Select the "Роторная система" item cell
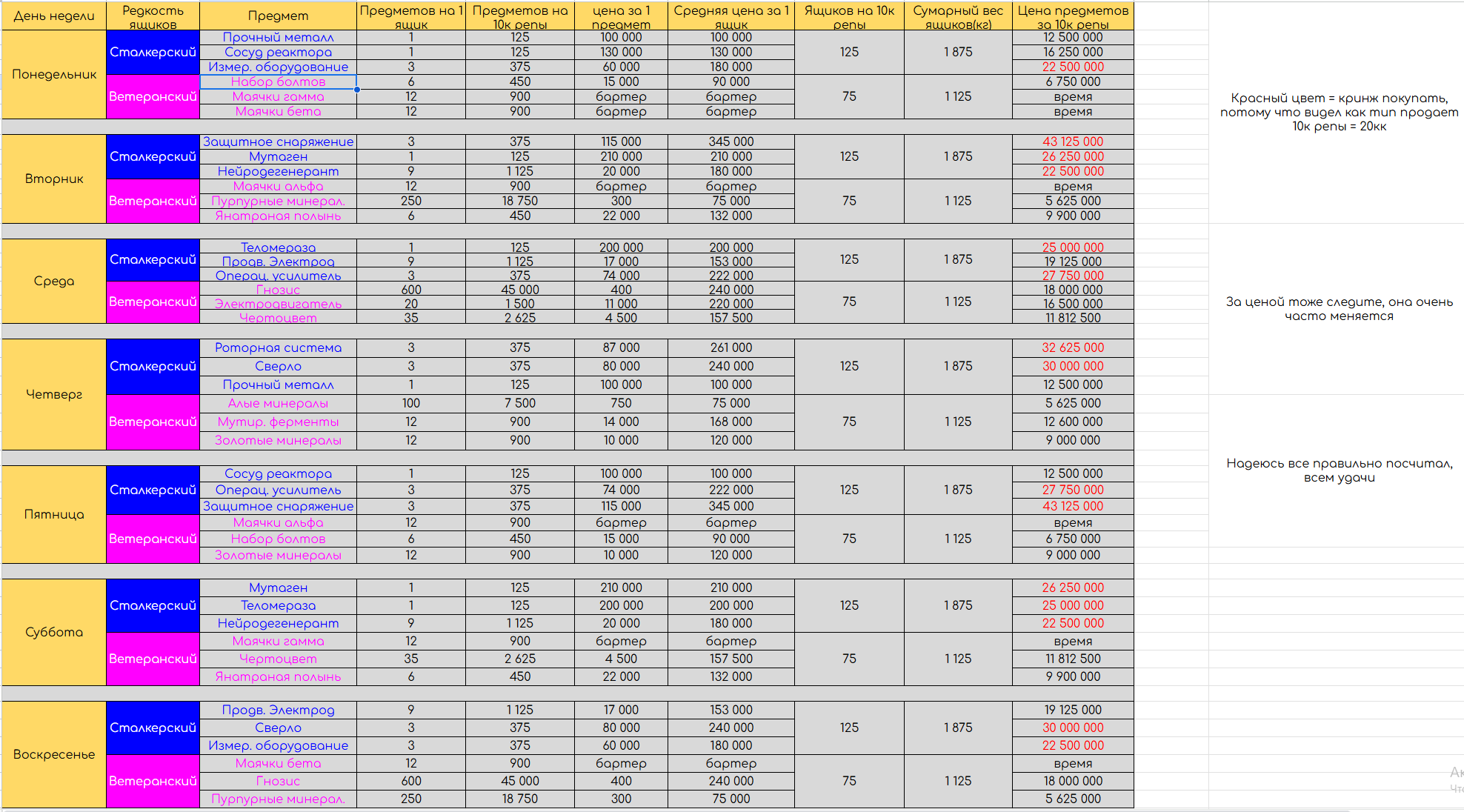Image resolution: width=1464 pixels, height=812 pixels. (x=278, y=347)
